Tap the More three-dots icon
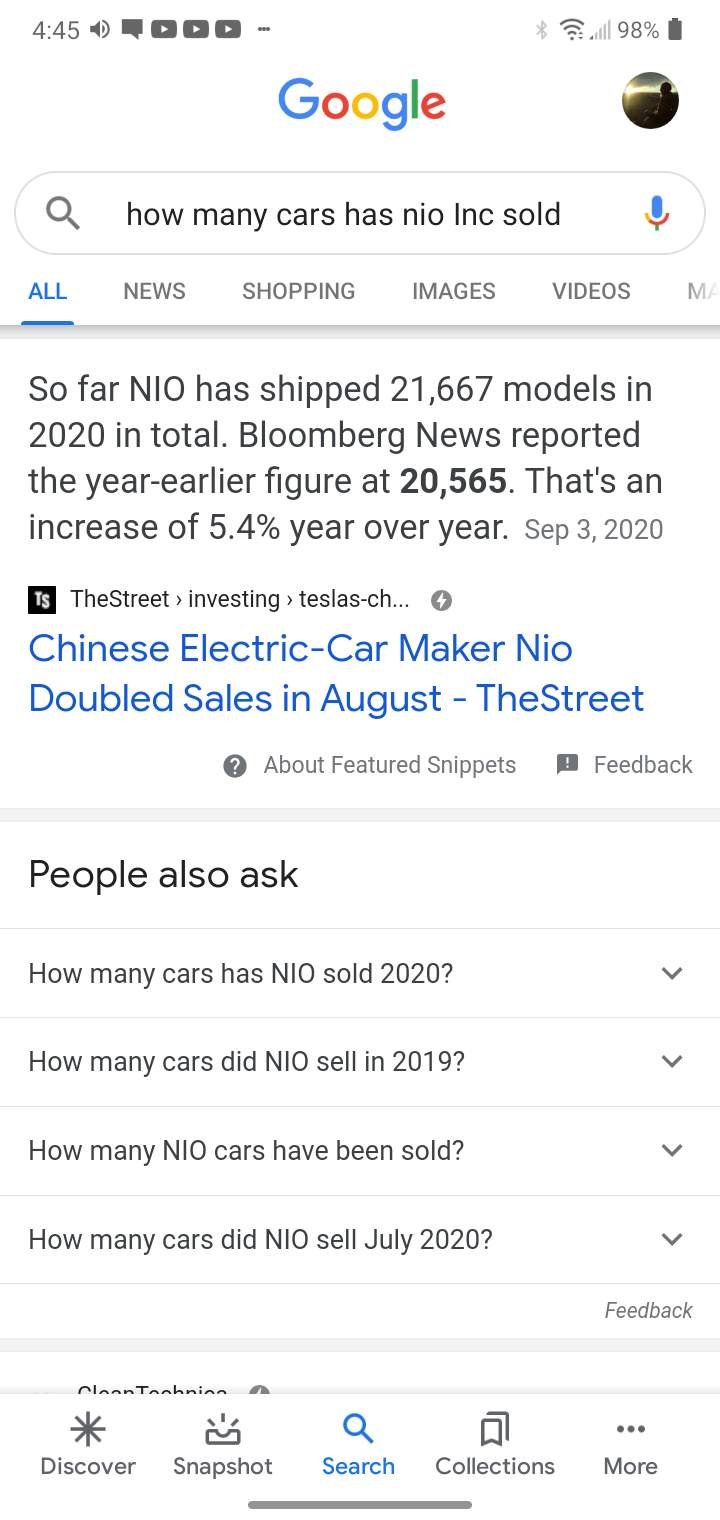Viewport: 720px width, 1520px height. [631, 1430]
